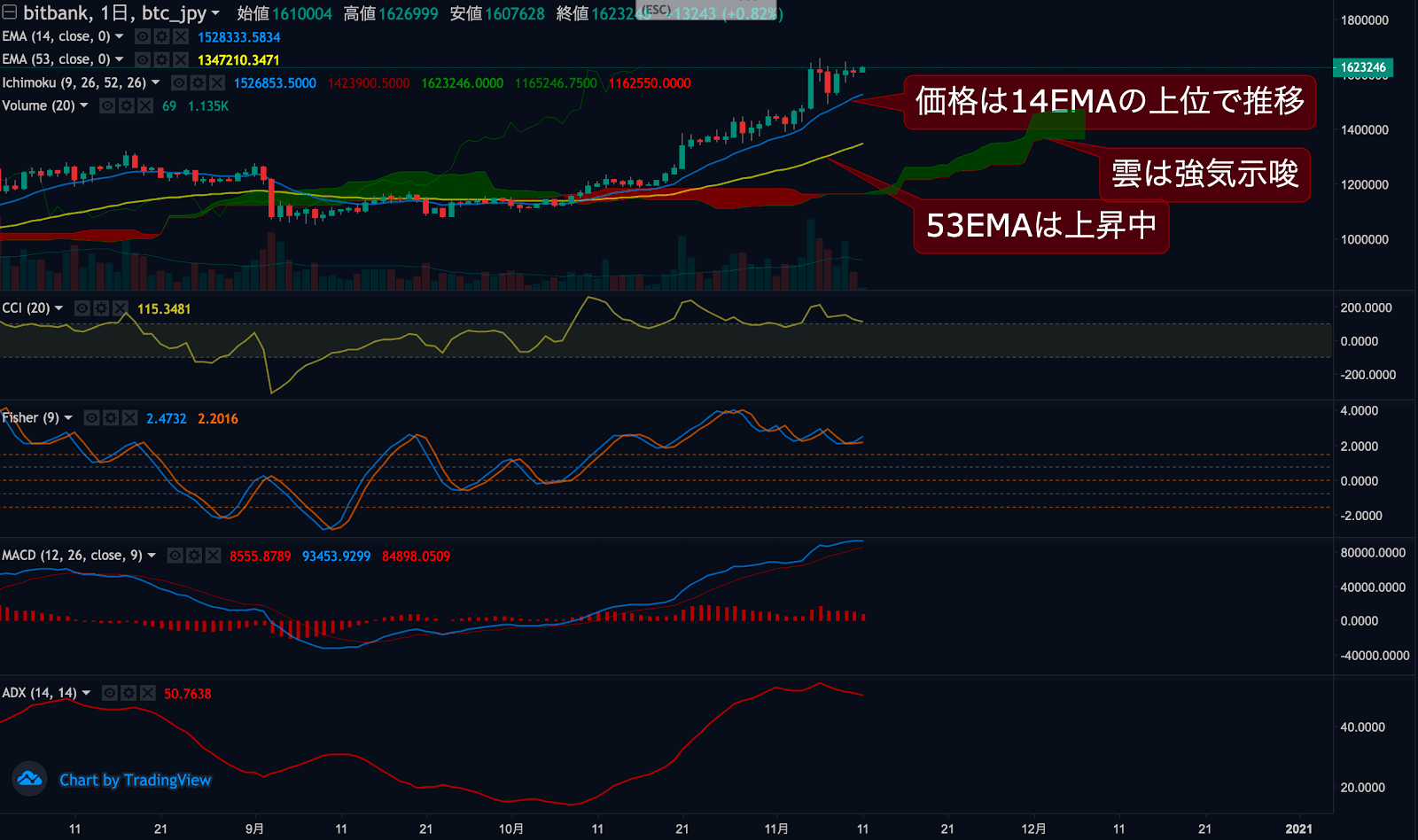This screenshot has height=840, width=1418.
Task: Open settings gear for EMA 14 indicator
Action: click(161, 36)
